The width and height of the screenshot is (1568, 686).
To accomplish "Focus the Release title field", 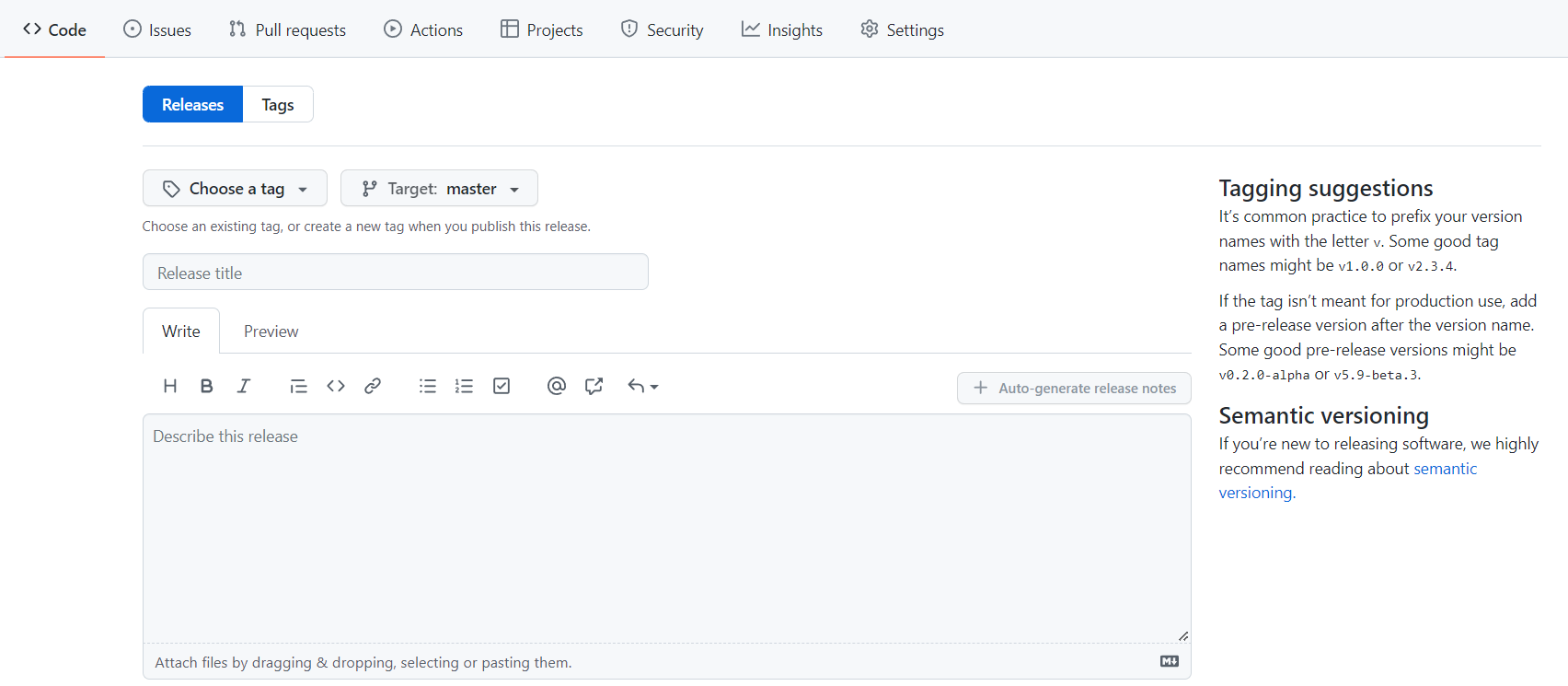I will [396, 272].
